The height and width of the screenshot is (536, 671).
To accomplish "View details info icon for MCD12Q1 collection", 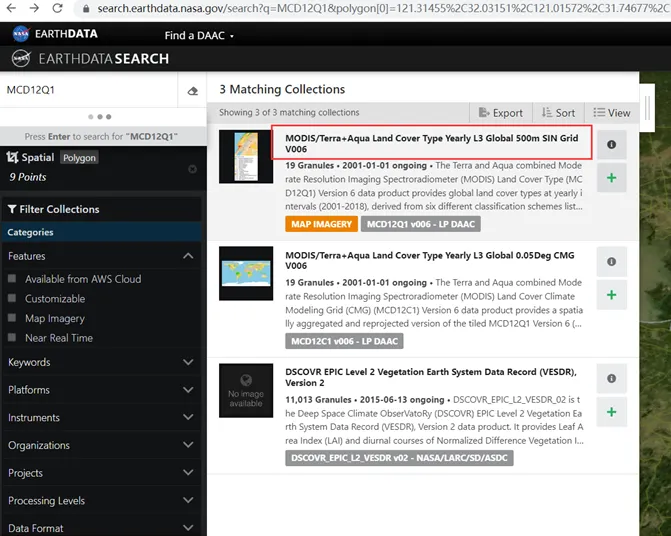I will pyautogui.click(x=612, y=145).
